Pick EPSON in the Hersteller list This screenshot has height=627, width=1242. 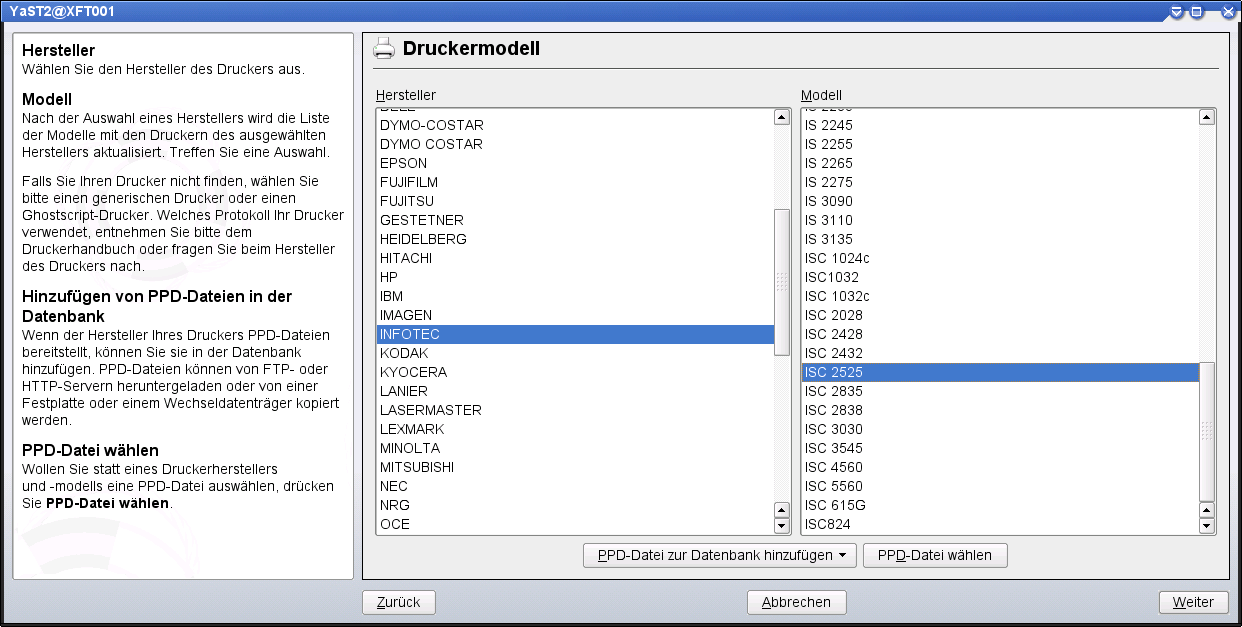pyautogui.click(x=403, y=163)
